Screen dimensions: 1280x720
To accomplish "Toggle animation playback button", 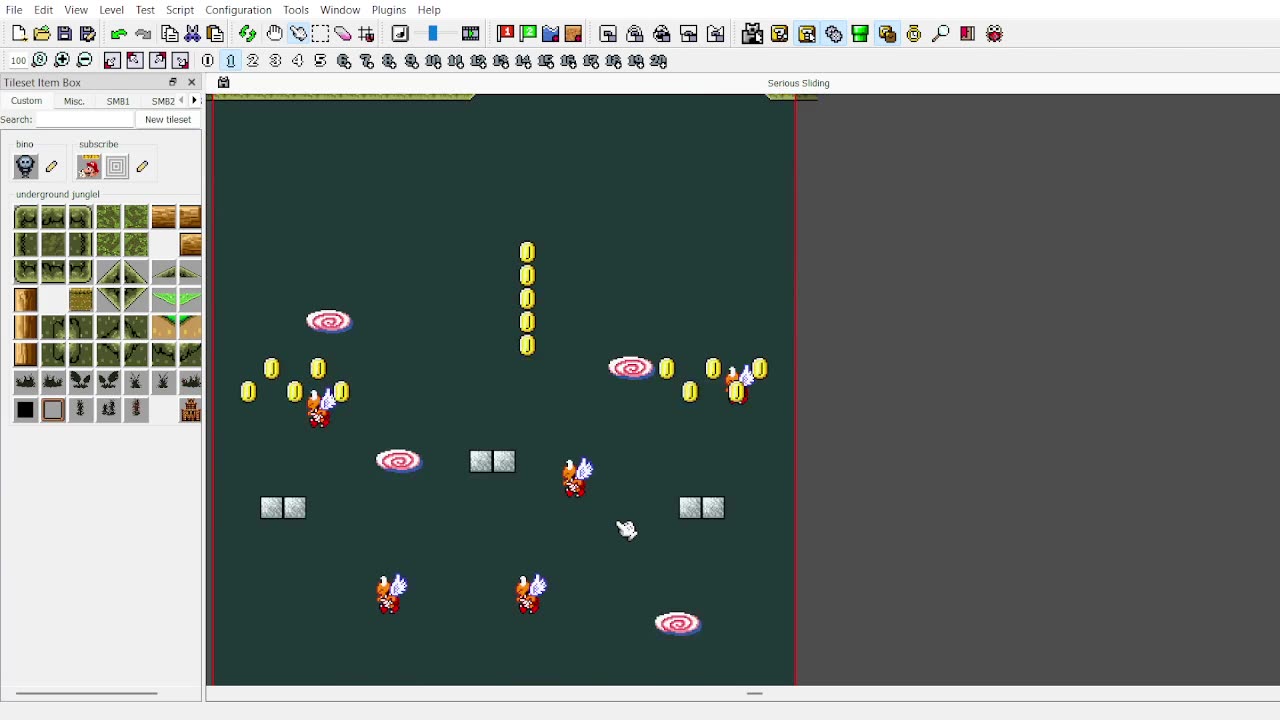I will pos(400,34).
